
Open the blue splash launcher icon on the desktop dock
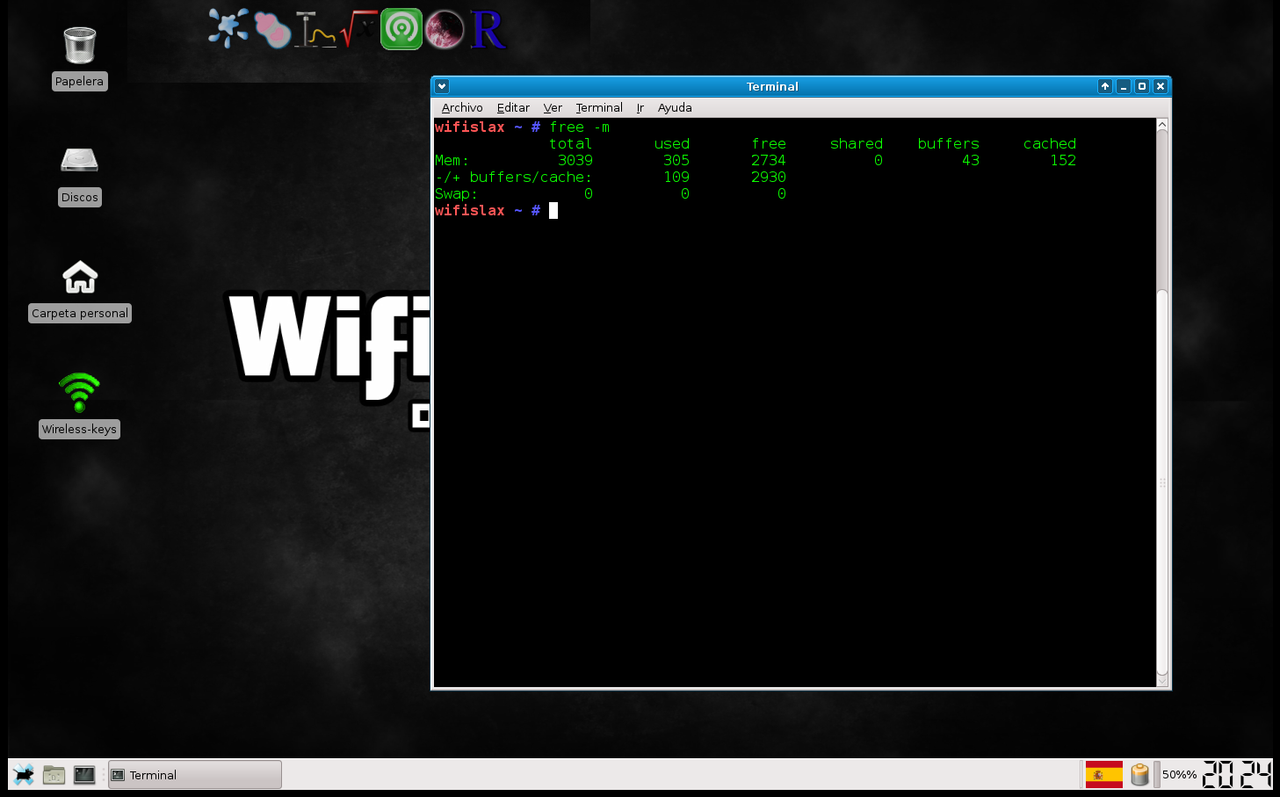228,28
